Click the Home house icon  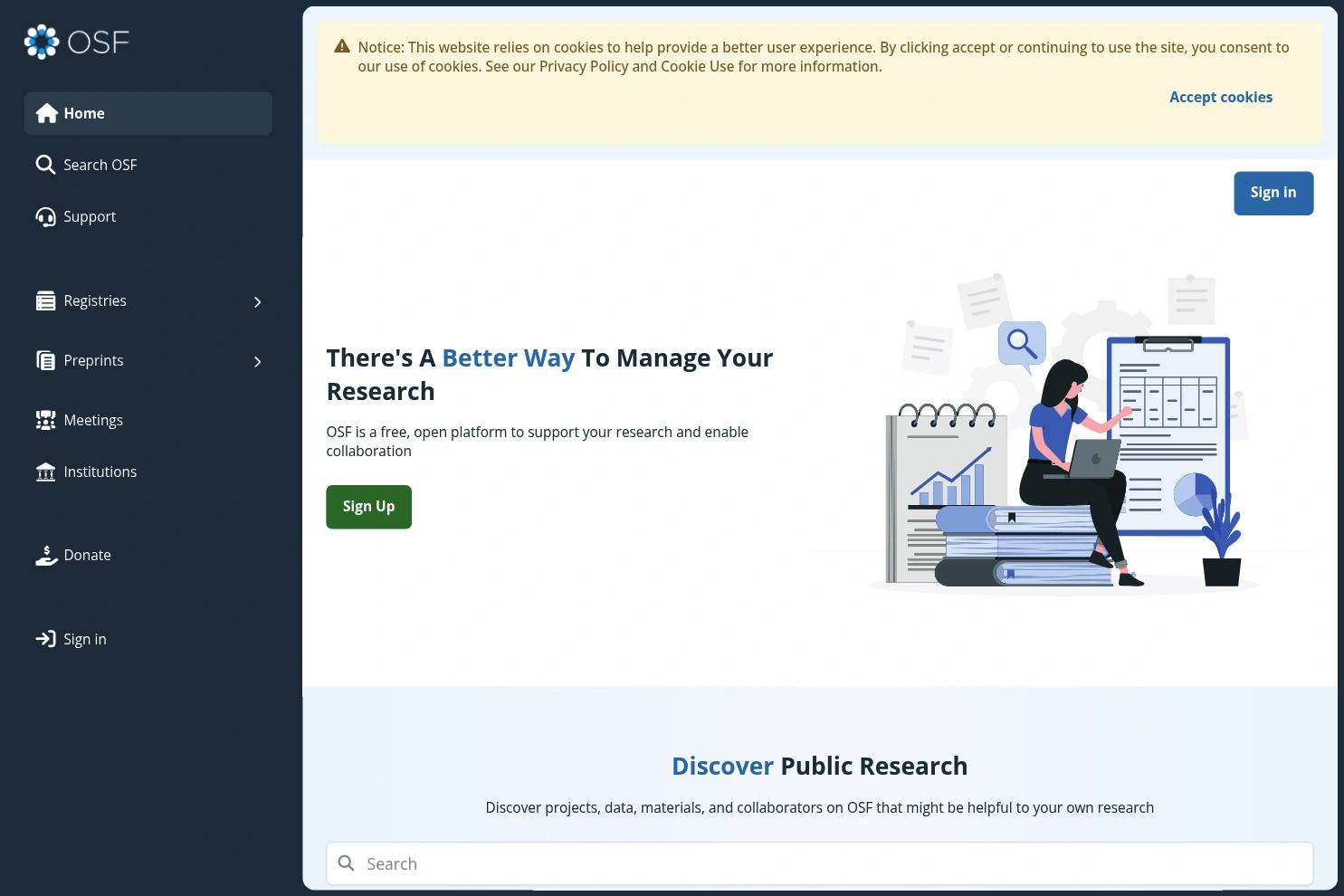coord(46,113)
